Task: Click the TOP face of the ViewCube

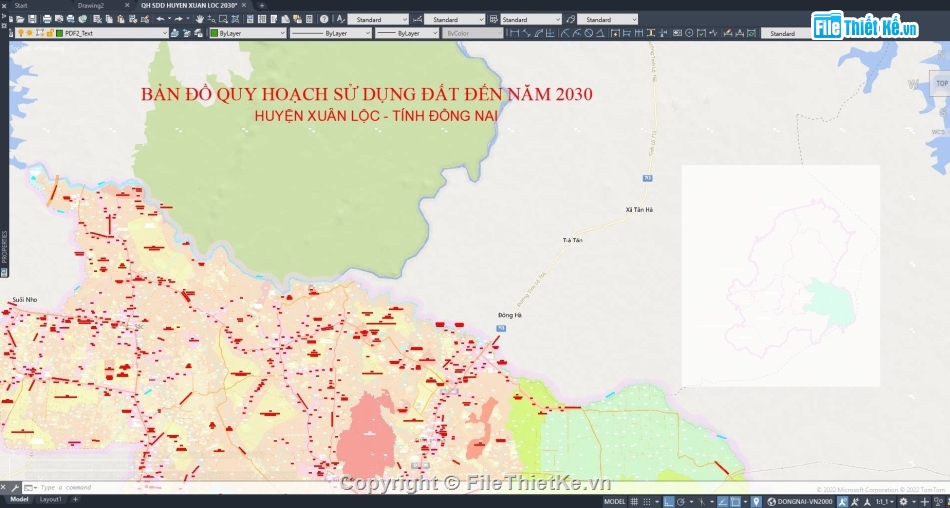Action: 942,83
